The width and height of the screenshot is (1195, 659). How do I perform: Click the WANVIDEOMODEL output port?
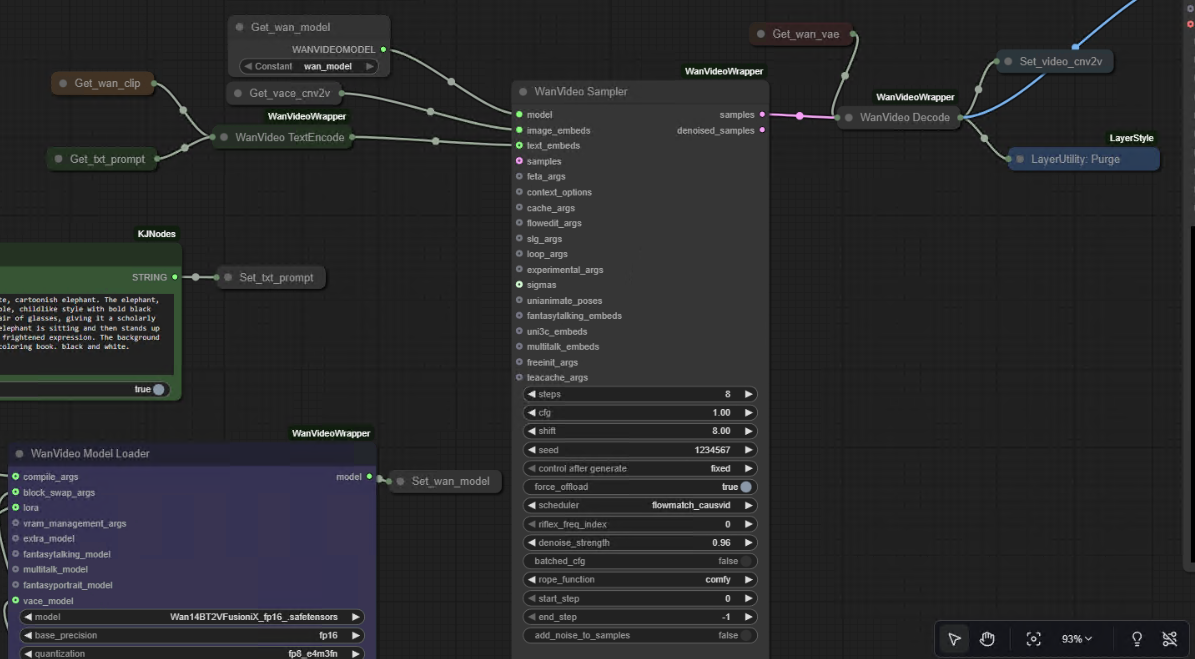click(x=383, y=50)
